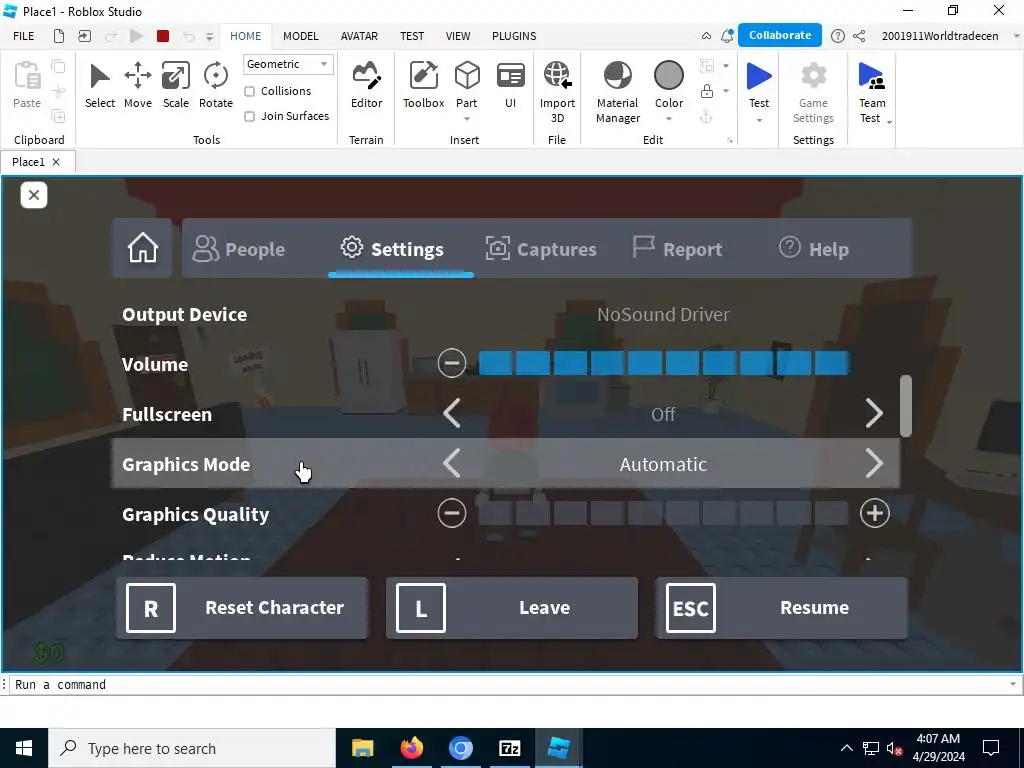This screenshot has width=1024, height=768.
Task: Expand the command bar history dropdown
Action: [x=1013, y=684]
